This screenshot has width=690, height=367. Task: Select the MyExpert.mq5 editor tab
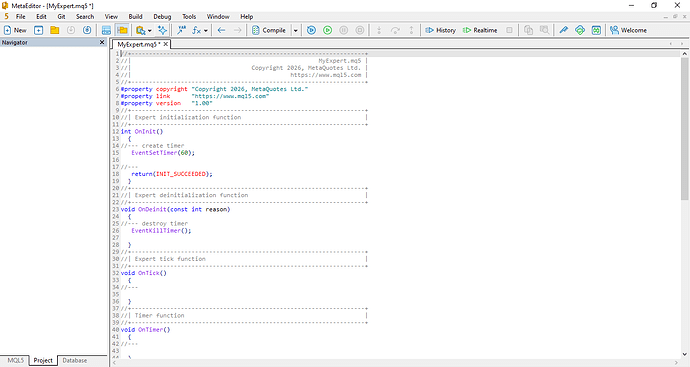138,44
